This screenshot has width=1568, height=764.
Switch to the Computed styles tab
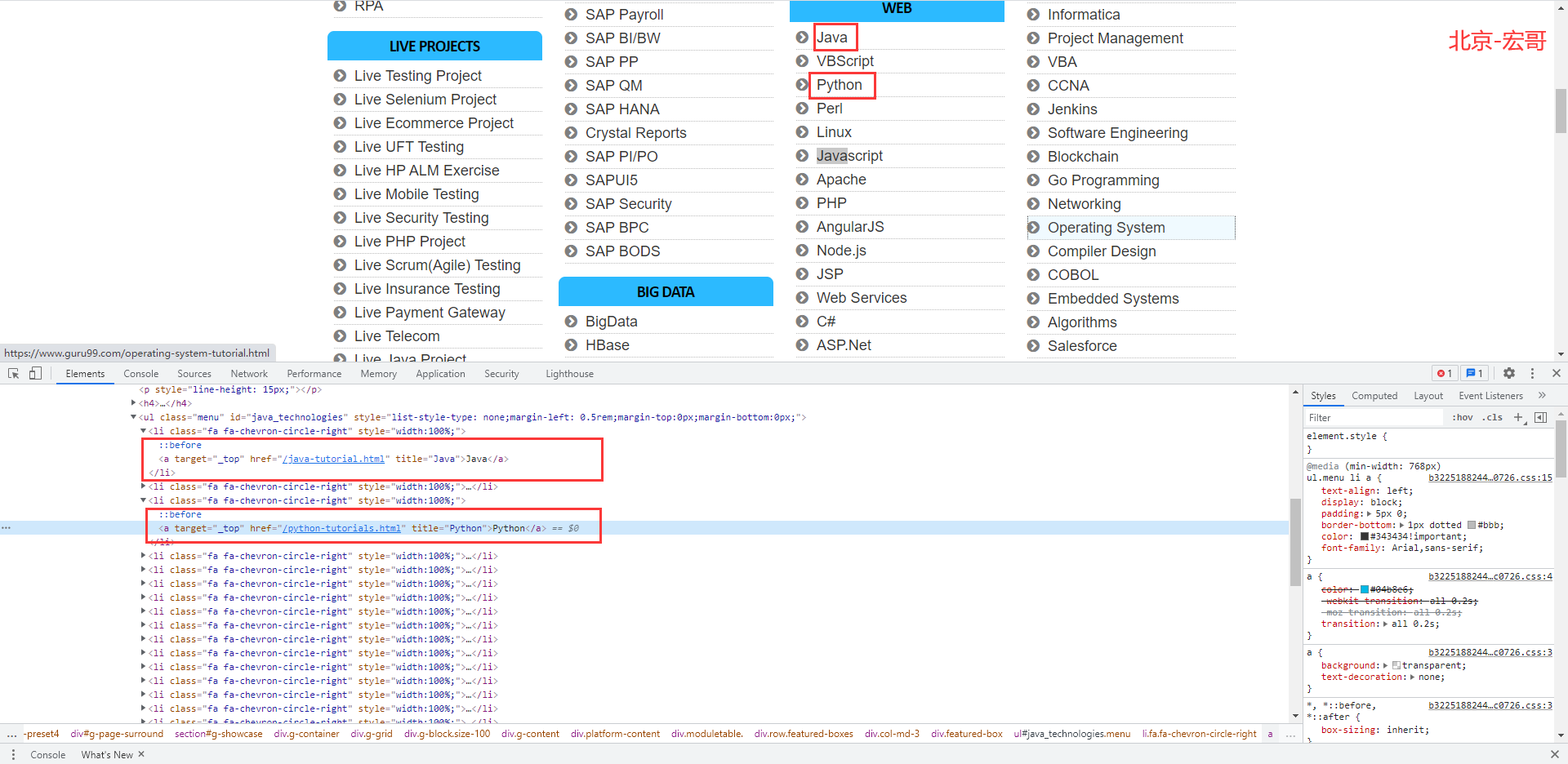click(1374, 396)
